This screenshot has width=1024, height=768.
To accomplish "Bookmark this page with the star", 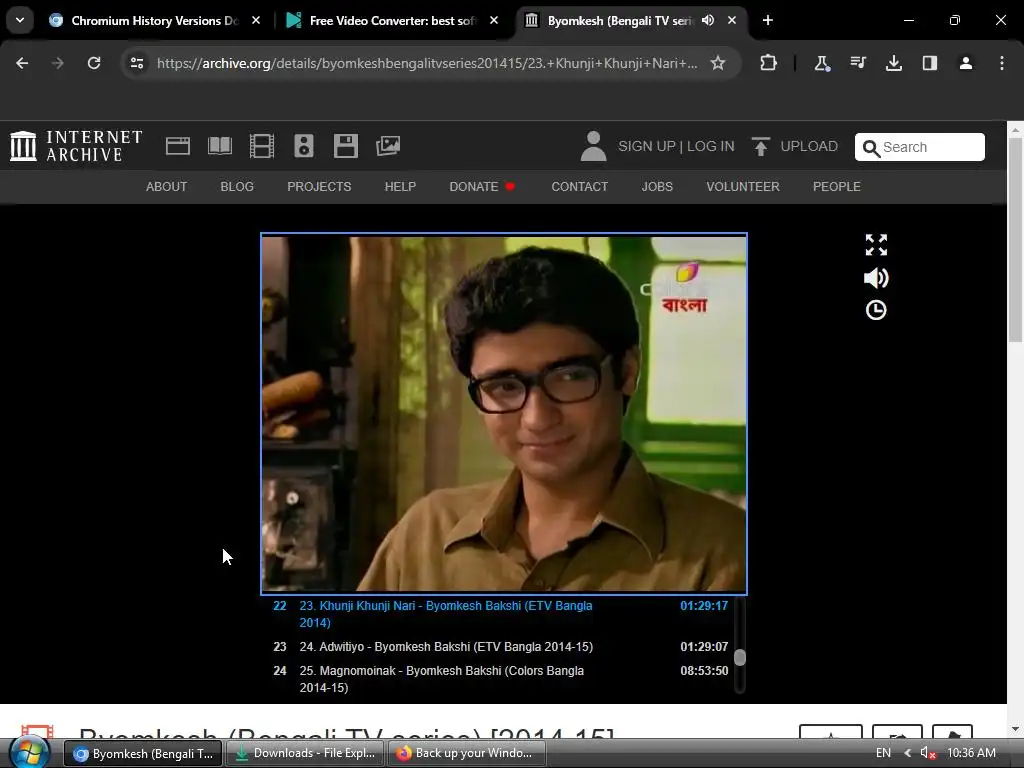I will (718, 63).
